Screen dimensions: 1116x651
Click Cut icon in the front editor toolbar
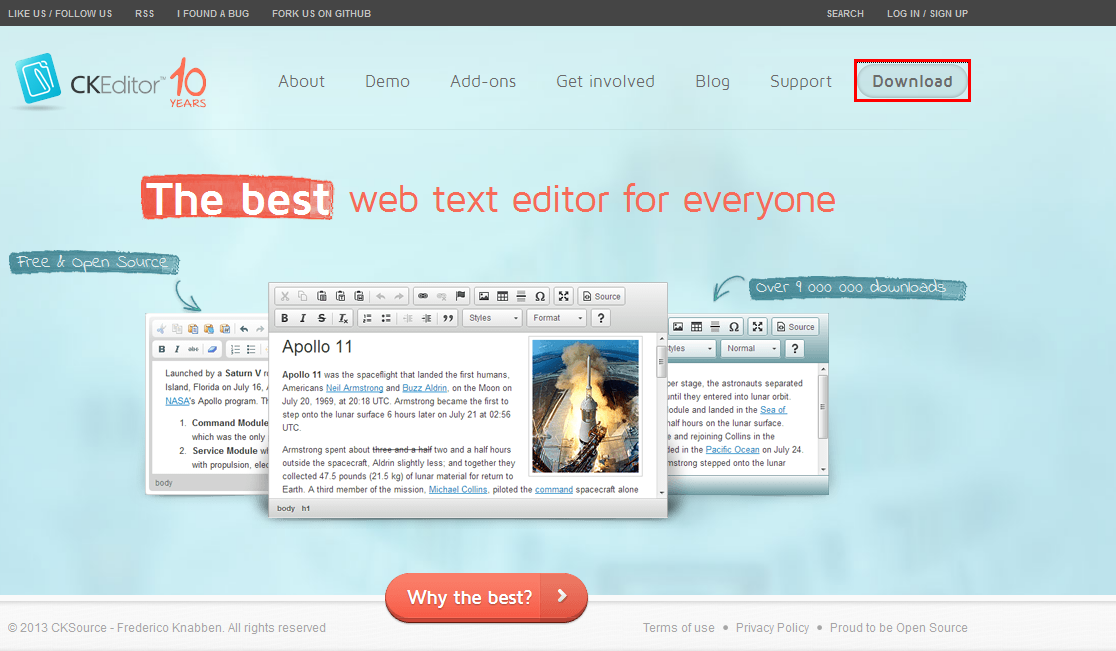coord(285,296)
